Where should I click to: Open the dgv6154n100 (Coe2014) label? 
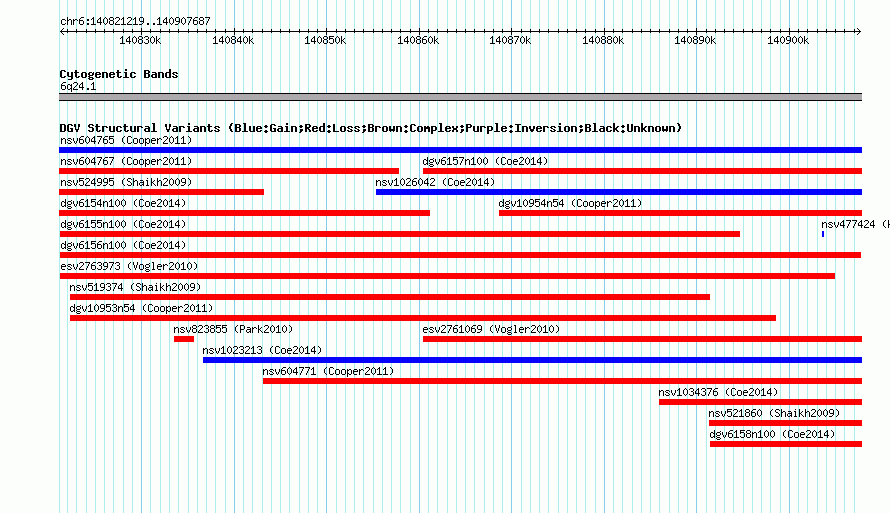tap(123, 203)
